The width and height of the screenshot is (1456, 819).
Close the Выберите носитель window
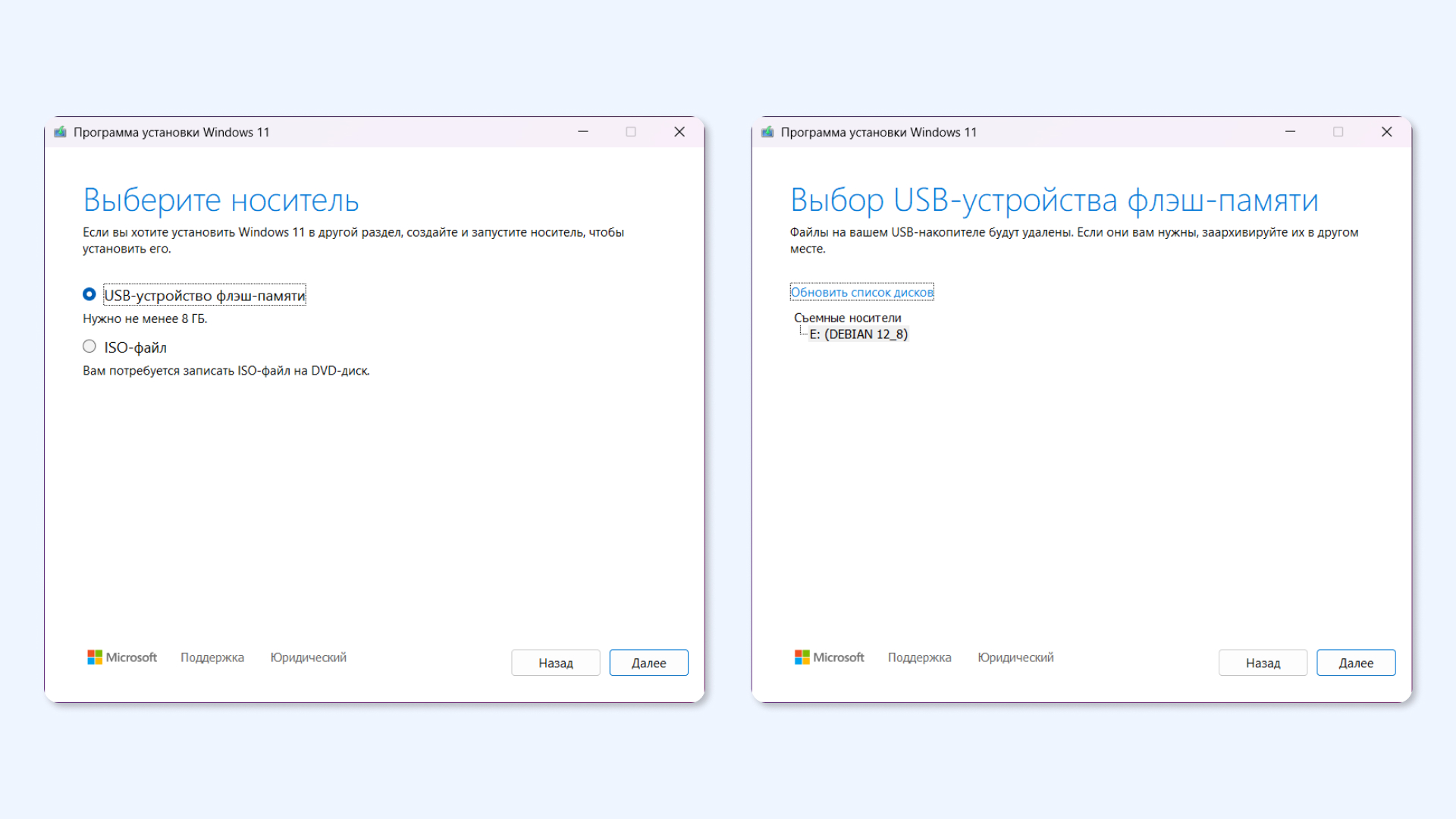pos(679,132)
